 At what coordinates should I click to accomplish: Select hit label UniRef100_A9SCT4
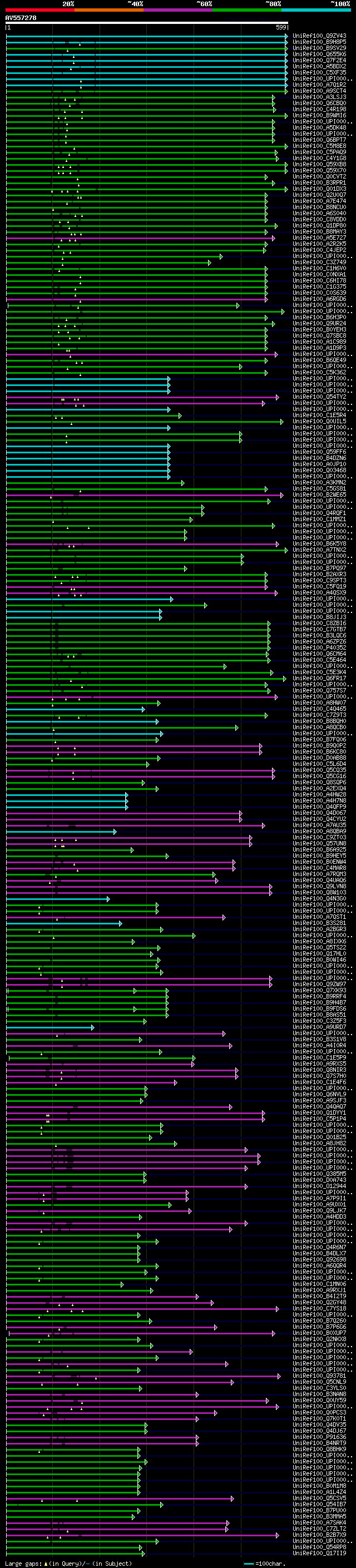319,91
